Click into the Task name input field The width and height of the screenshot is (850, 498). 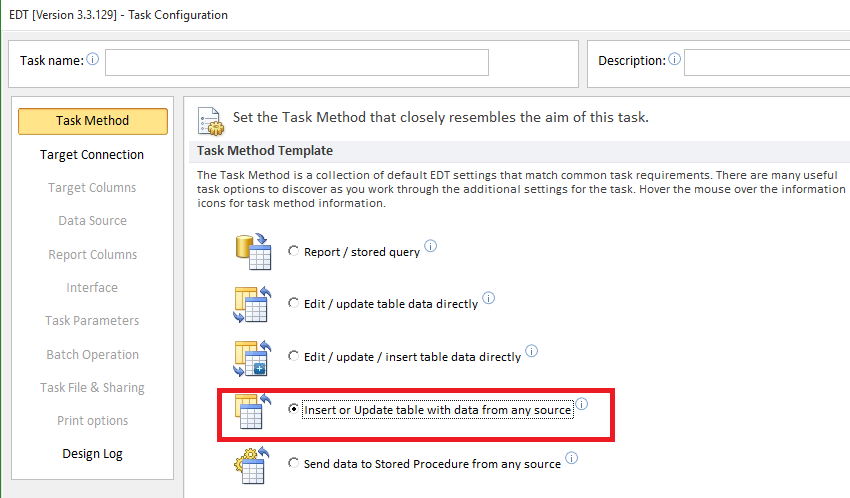pyautogui.click(x=297, y=62)
